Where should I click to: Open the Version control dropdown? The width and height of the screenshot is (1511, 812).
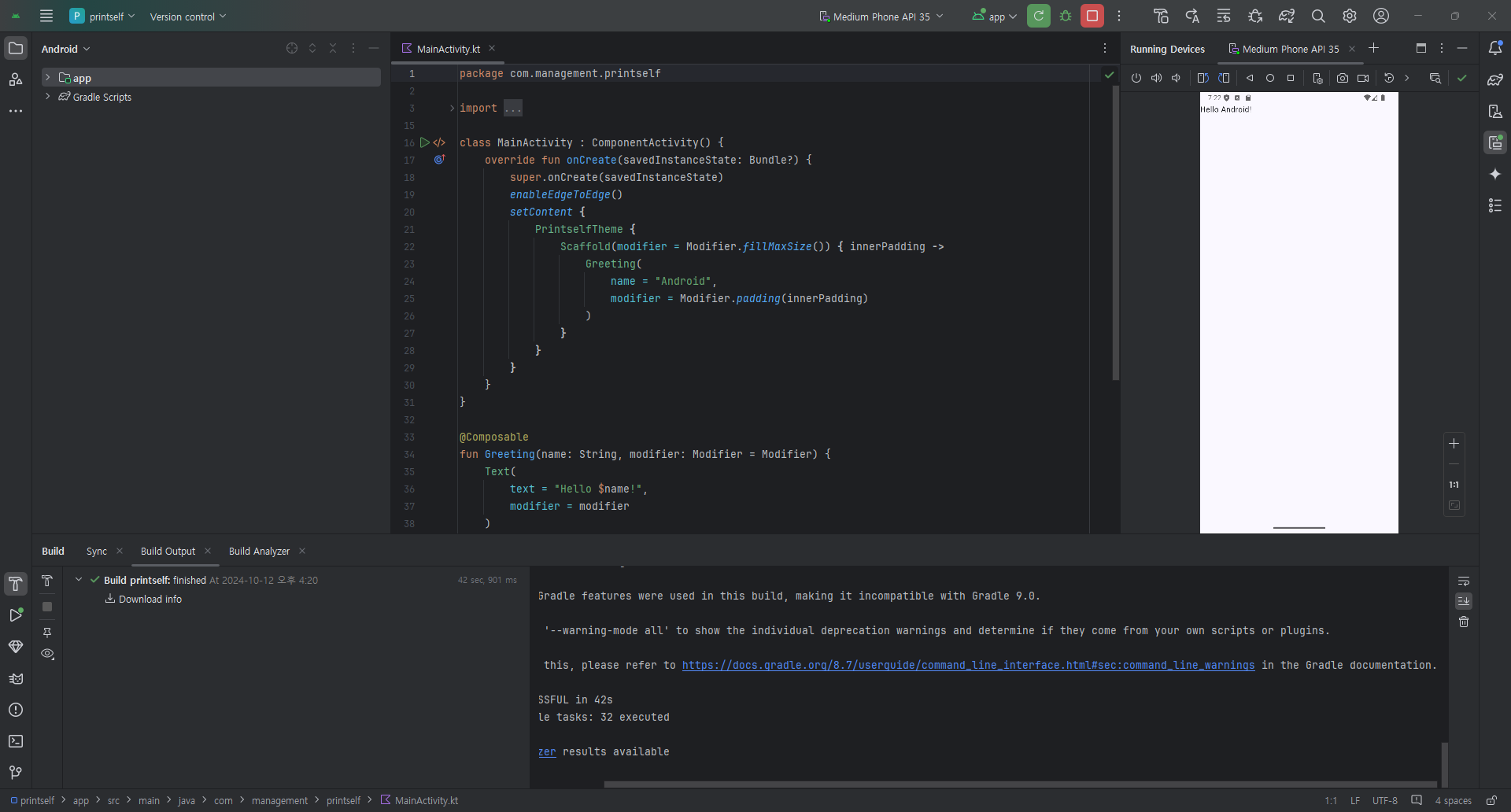pyautogui.click(x=188, y=17)
